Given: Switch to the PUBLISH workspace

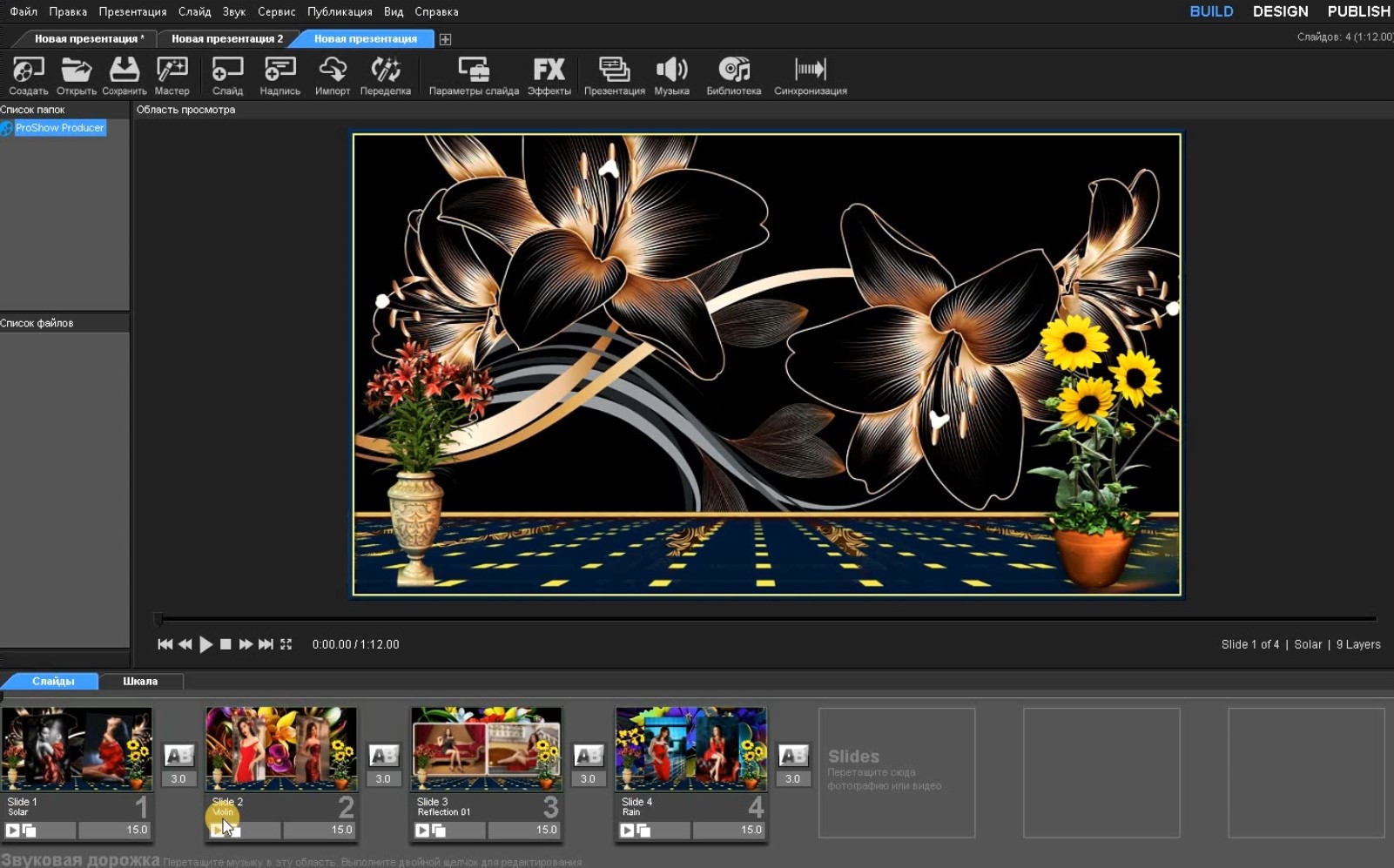Looking at the screenshot, I should 1358,11.
